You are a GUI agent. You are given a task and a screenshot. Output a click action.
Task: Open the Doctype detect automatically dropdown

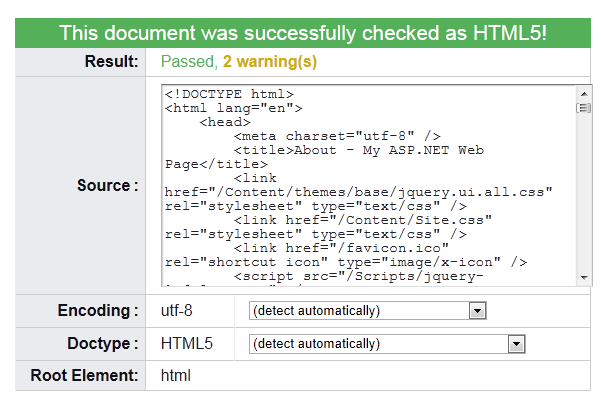coord(387,344)
